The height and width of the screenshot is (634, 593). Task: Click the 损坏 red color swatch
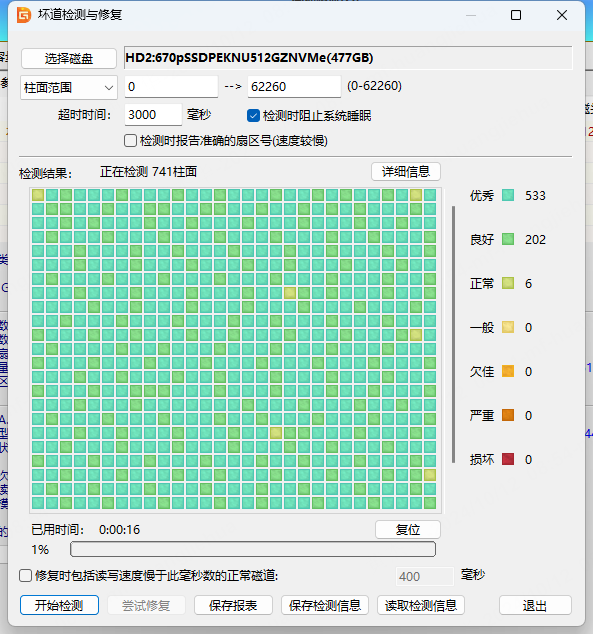(x=508, y=459)
